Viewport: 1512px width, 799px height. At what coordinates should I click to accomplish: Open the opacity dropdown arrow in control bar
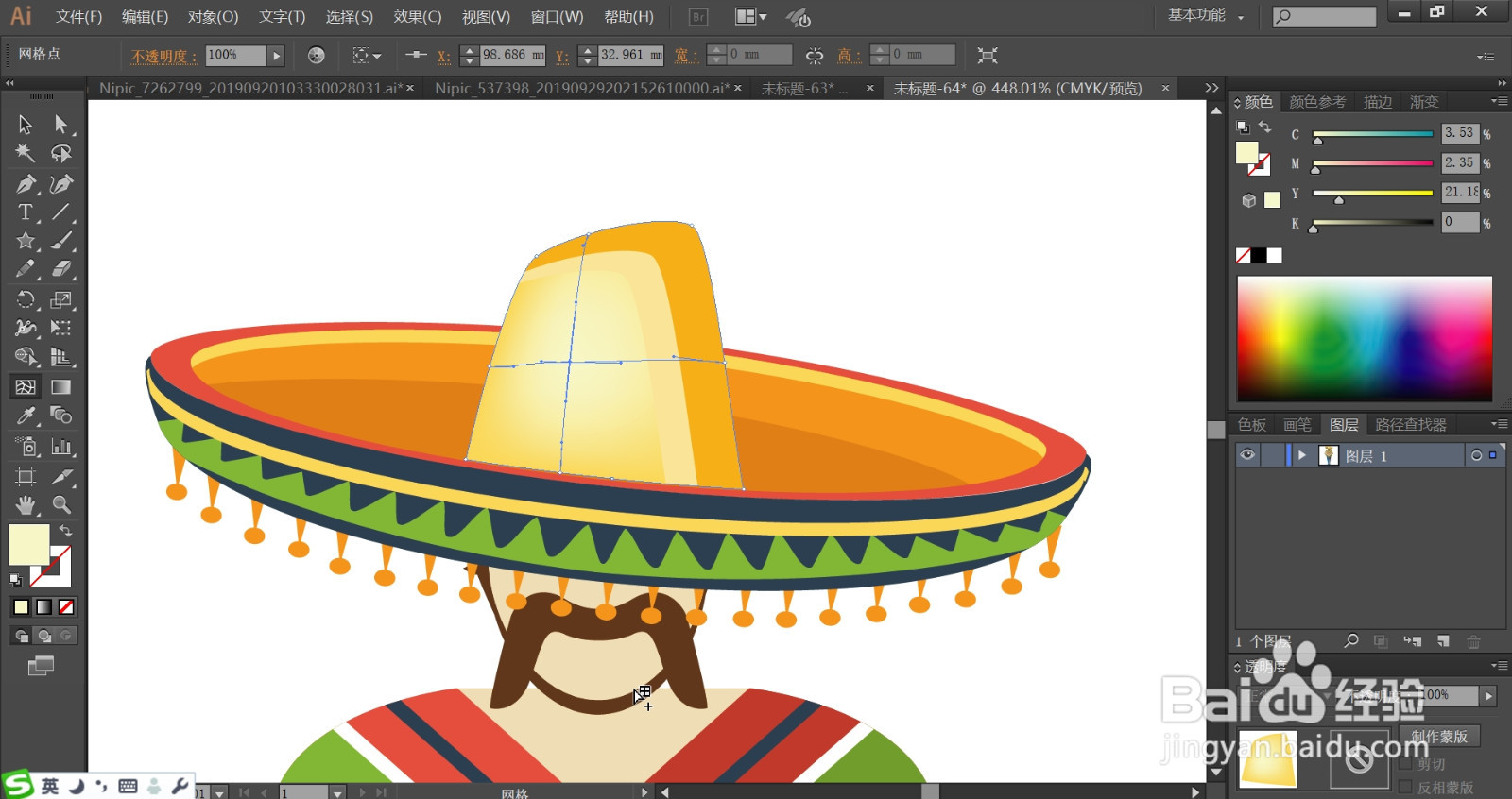point(276,56)
